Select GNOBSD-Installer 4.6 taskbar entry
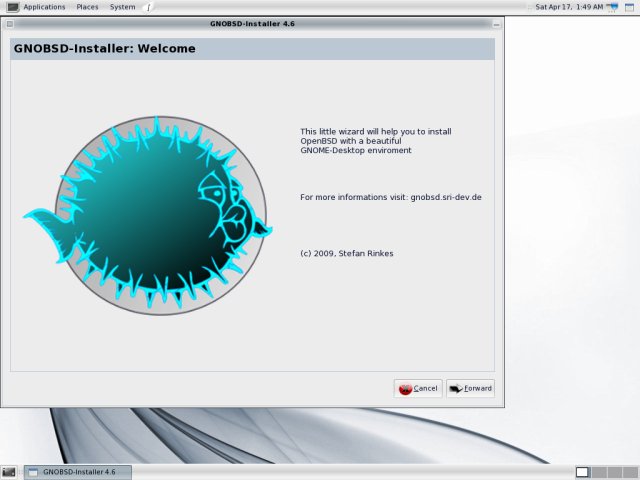 tap(78, 472)
